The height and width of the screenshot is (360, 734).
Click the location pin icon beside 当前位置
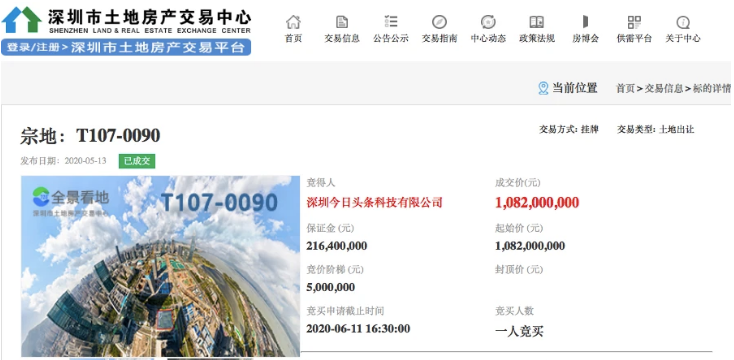point(543,88)
